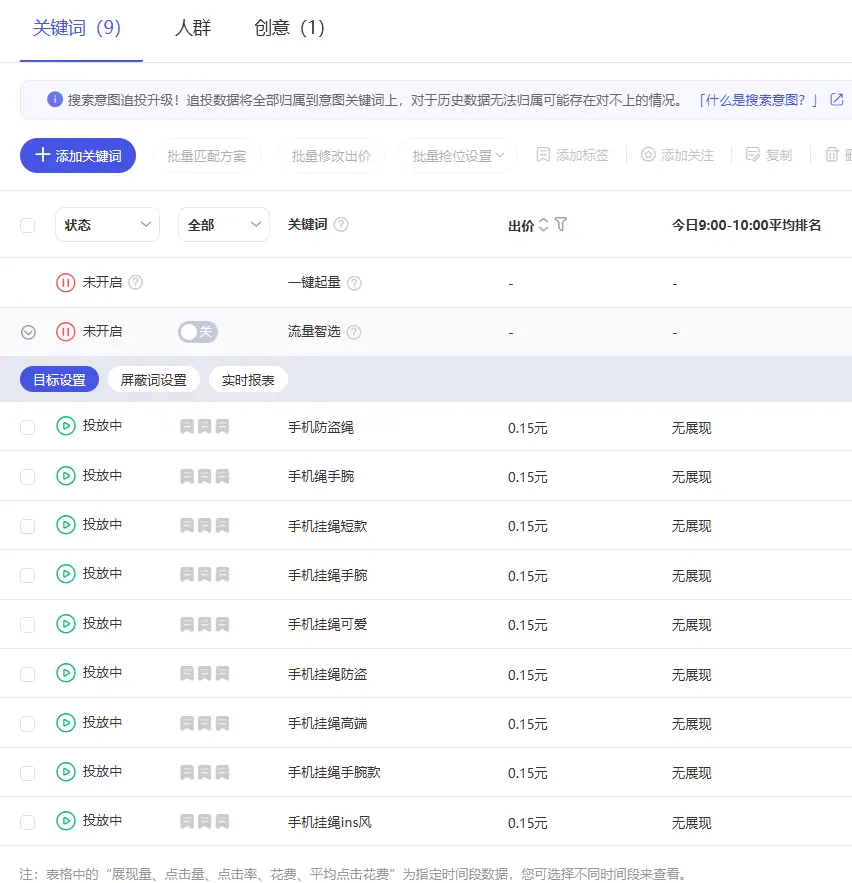Switch to the 创意 tab
Viewport: 852px width, 883px height.
coord(289,29)
